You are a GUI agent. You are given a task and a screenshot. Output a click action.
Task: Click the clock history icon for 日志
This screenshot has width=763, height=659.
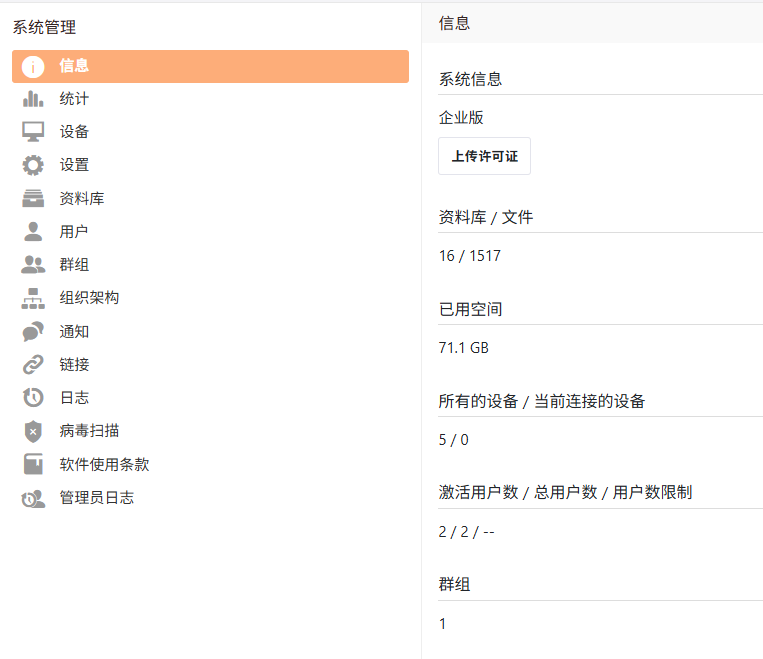click(33, 397)
